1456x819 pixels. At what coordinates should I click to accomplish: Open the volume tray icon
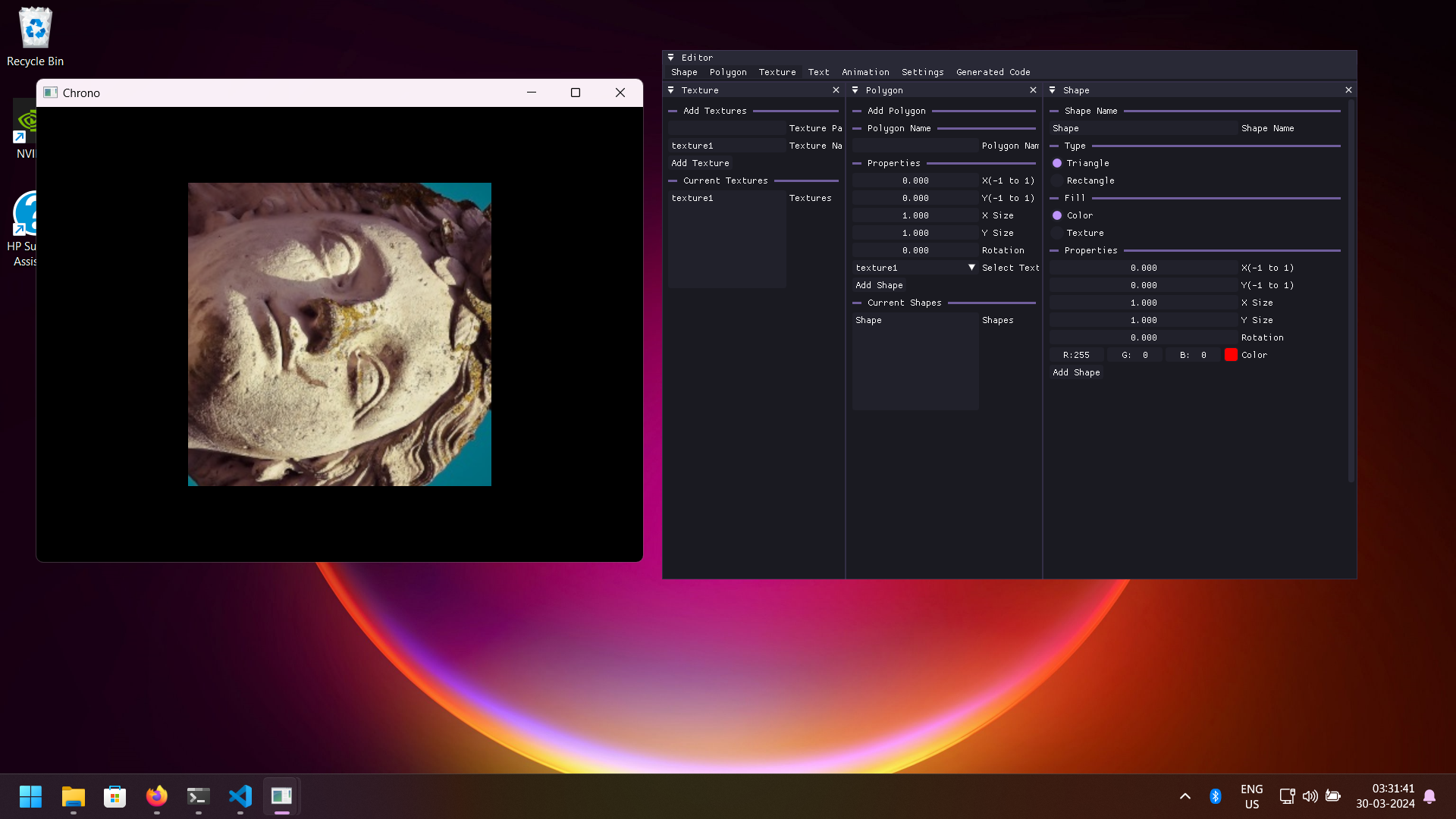(x=1310, y=796)
